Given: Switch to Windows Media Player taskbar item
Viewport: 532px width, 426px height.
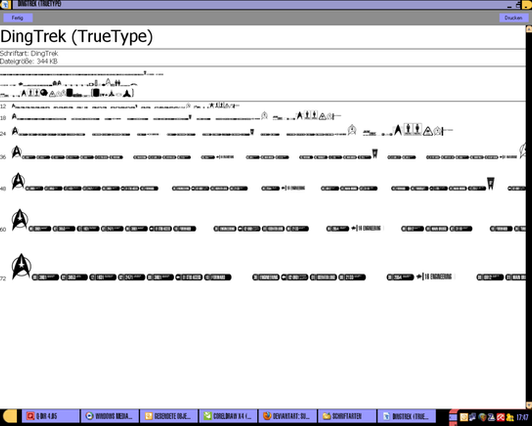Looking at the screenshot, I should [110, 416].
